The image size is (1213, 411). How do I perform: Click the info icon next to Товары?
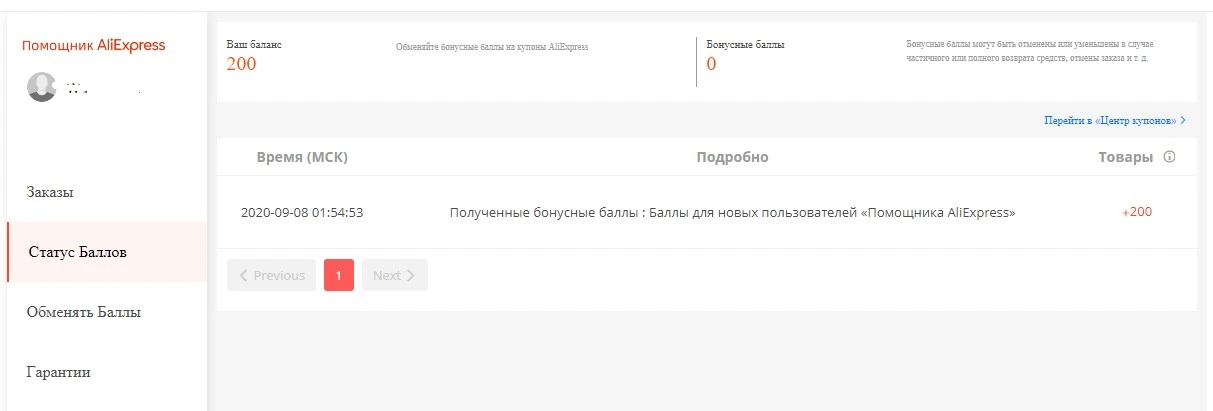(x=1169, y=157)
